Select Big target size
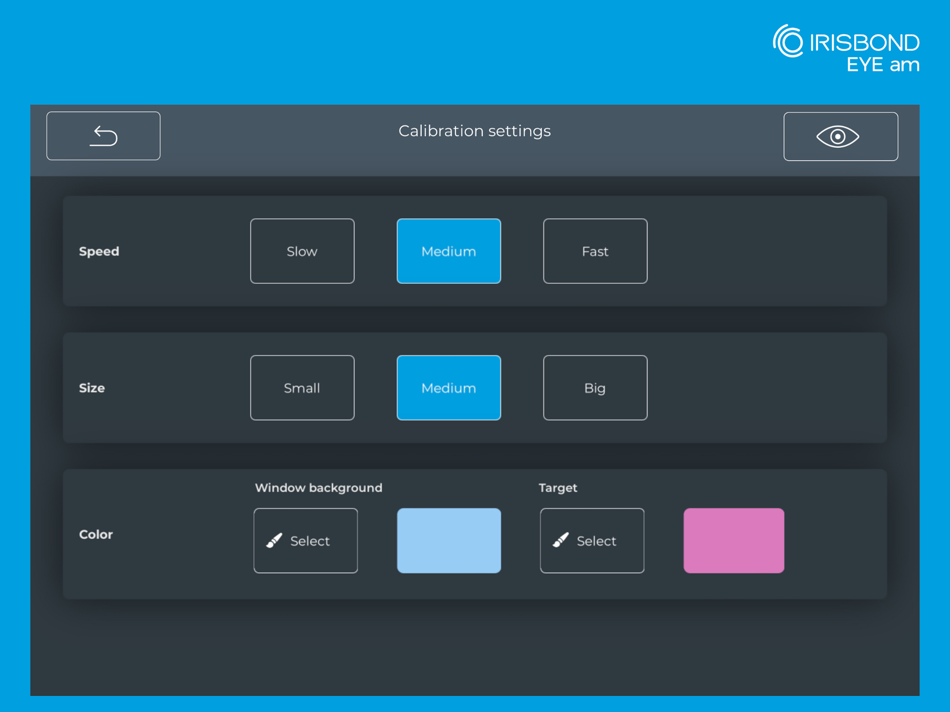 596,388
